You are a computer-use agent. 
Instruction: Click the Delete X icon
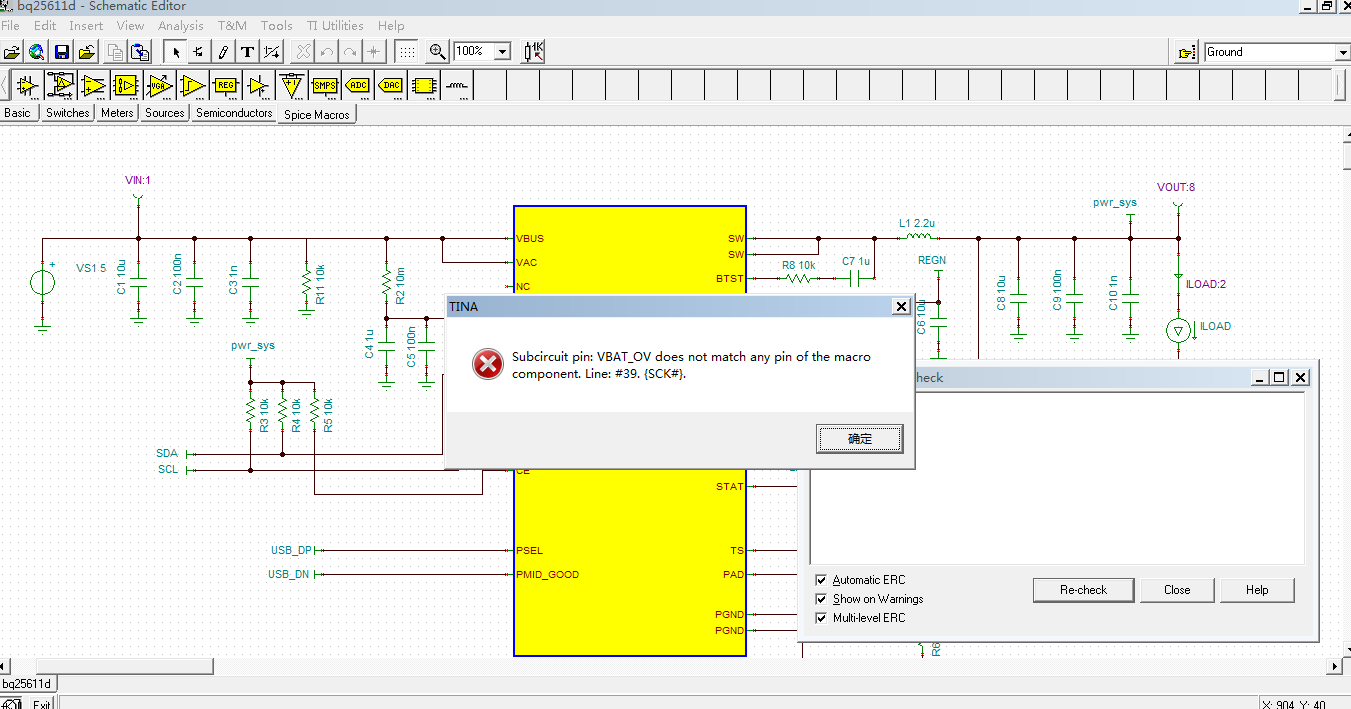303,52
